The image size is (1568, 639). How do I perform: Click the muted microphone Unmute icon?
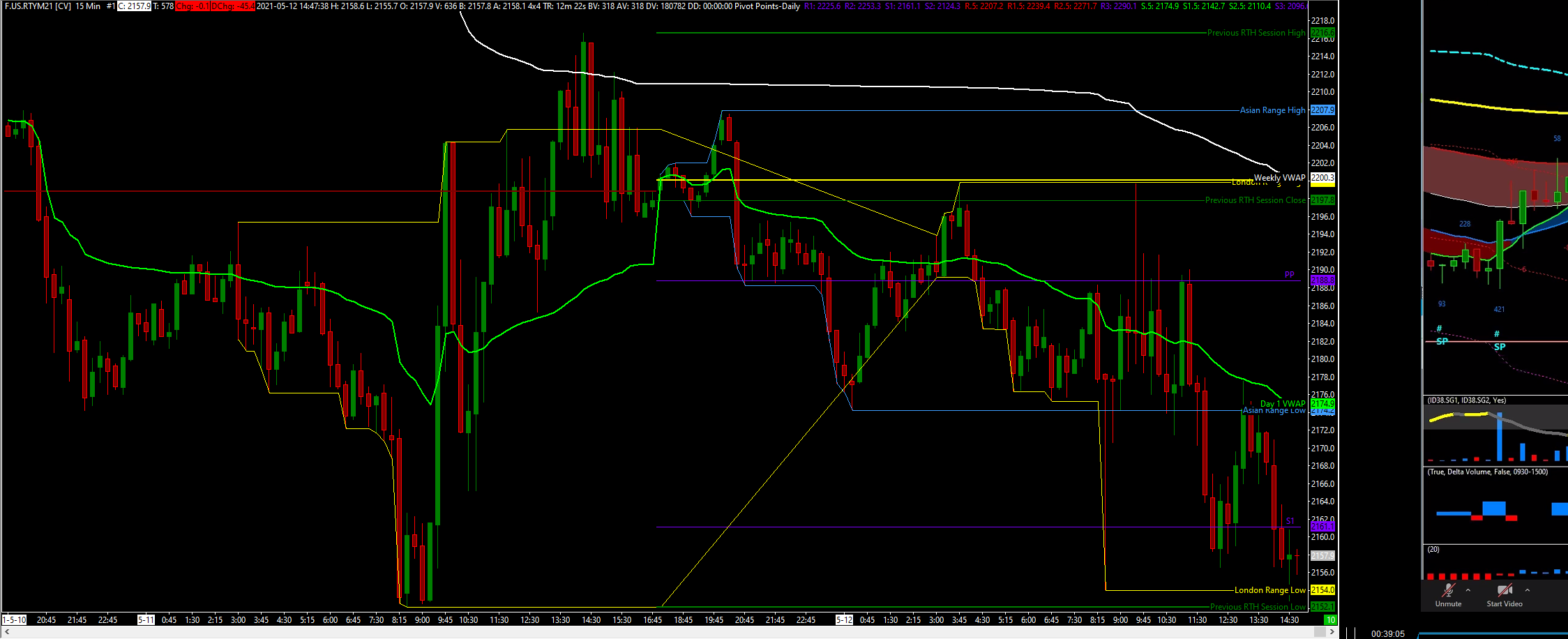pos(1448,590)
